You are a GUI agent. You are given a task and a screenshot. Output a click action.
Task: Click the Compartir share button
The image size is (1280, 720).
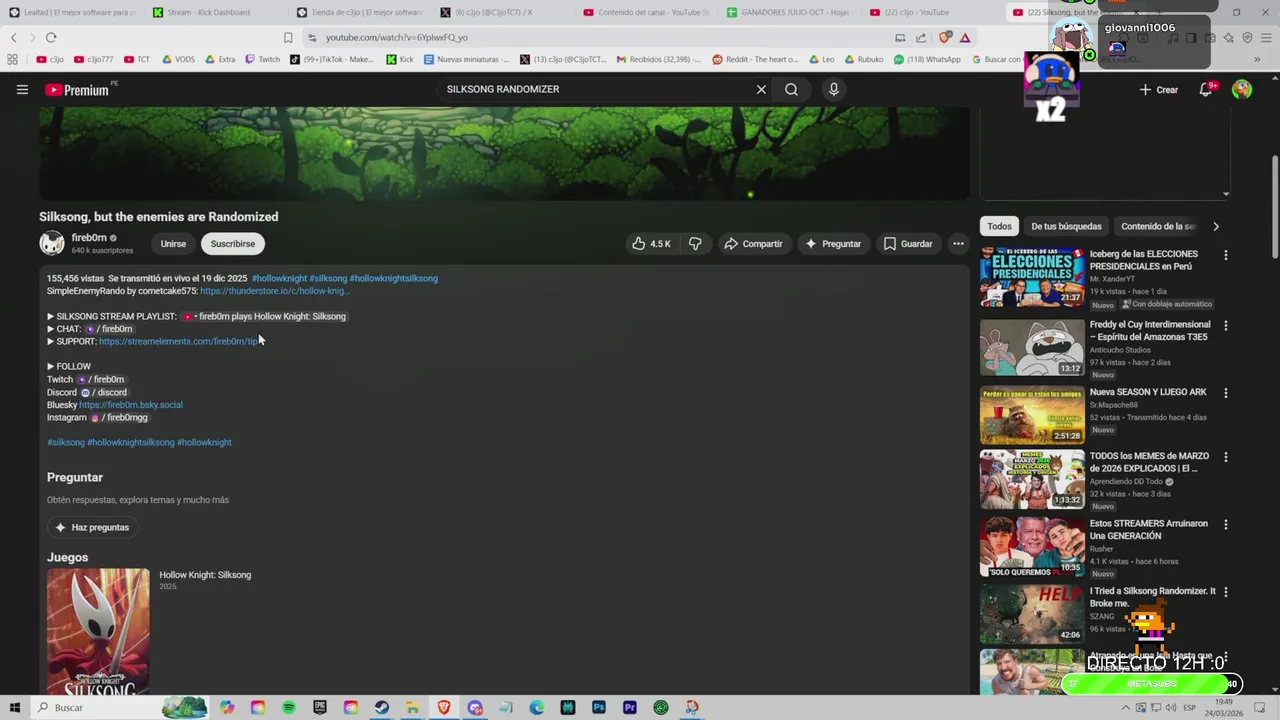click(753, 244)
